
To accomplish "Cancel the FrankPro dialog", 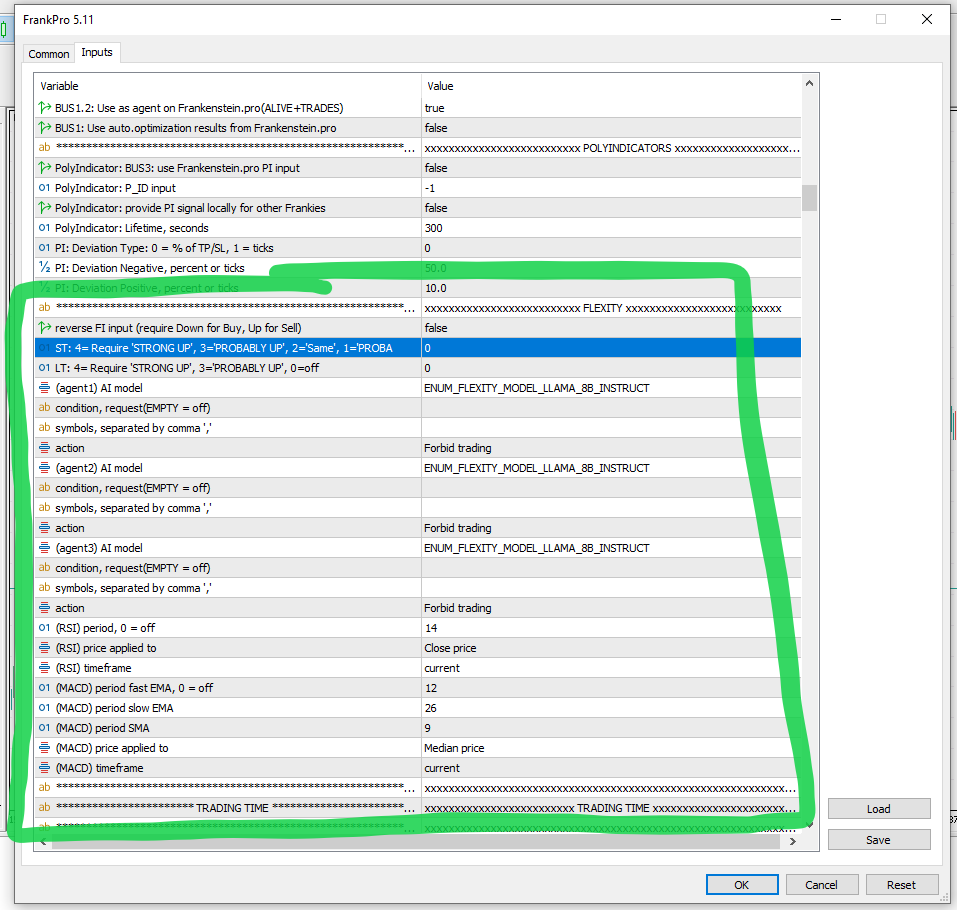I will click(x=822, y=885).
